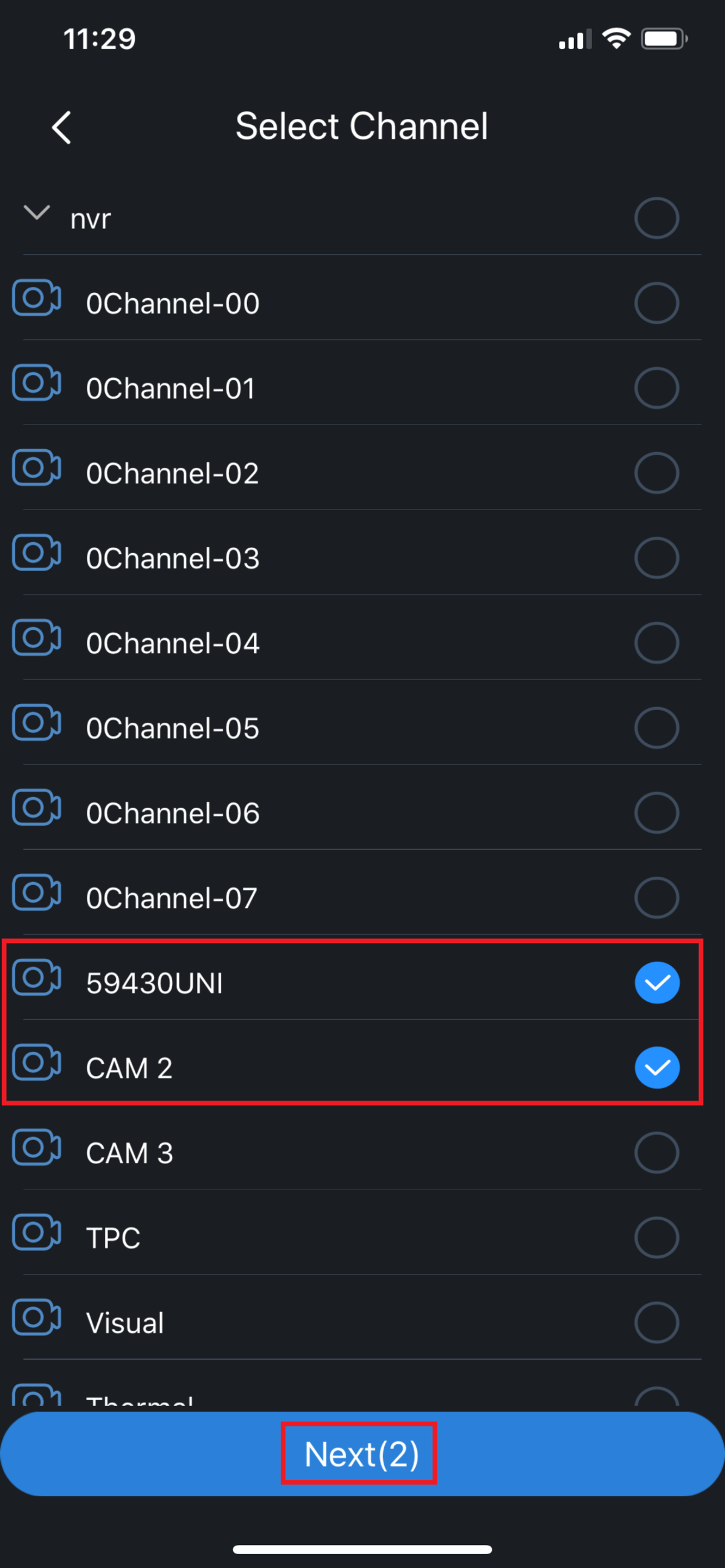Tap the camera icon beside 0Channel-00

(x=37, y=298)
